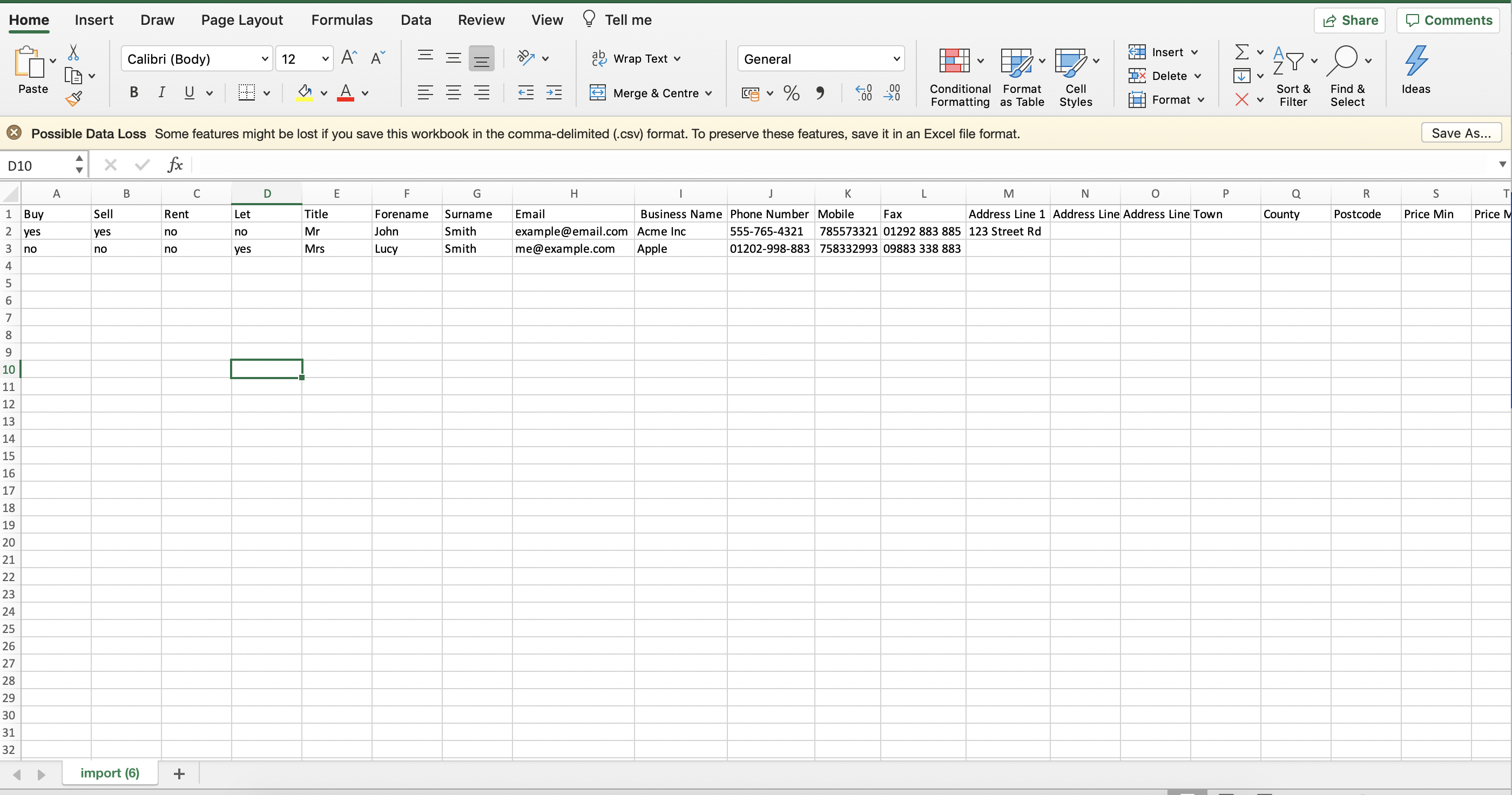
Task: Select the import (6) sheet tab
Action: [110, 773]
